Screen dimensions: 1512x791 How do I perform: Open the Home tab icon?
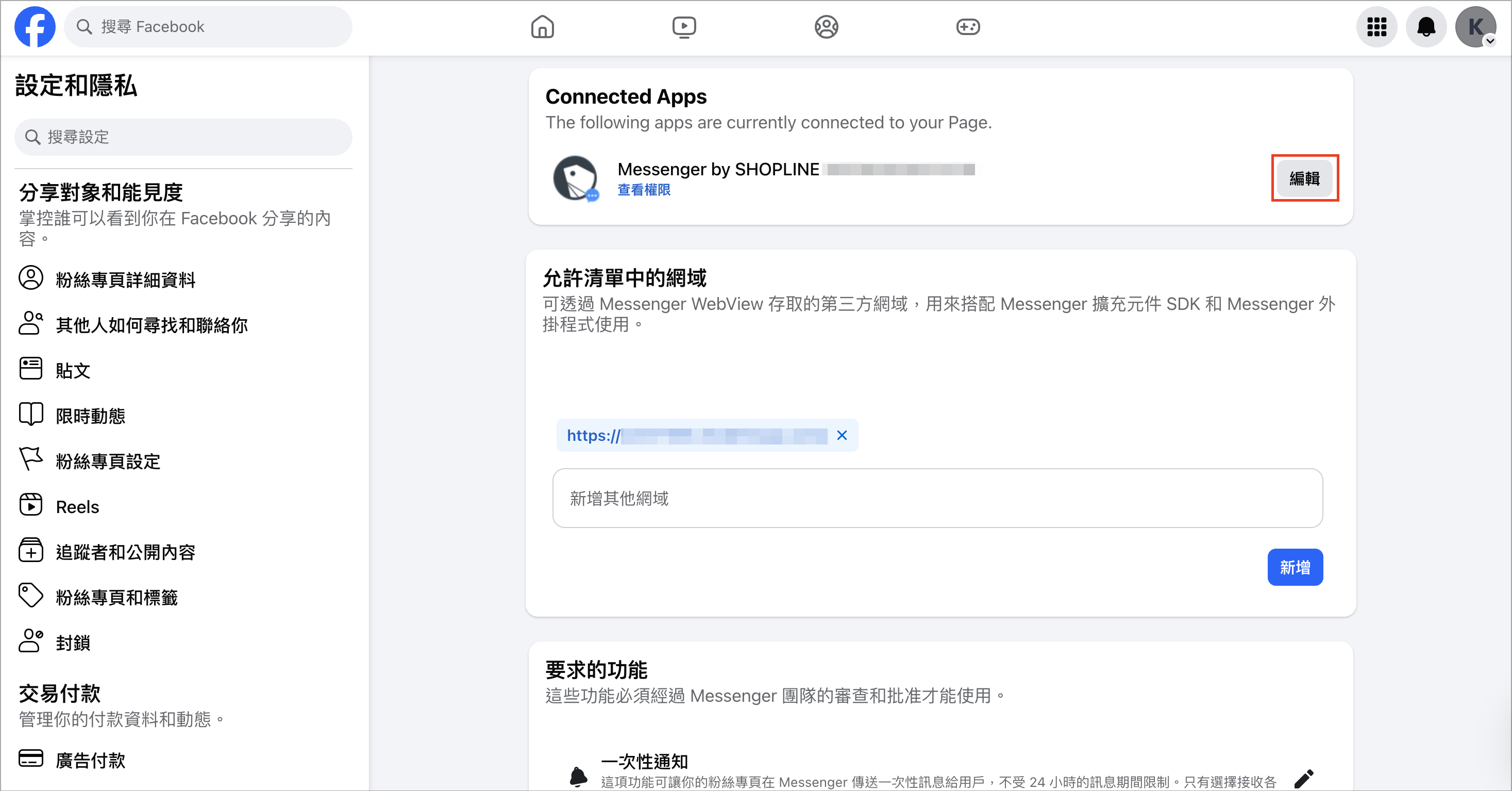coord(542,27)
